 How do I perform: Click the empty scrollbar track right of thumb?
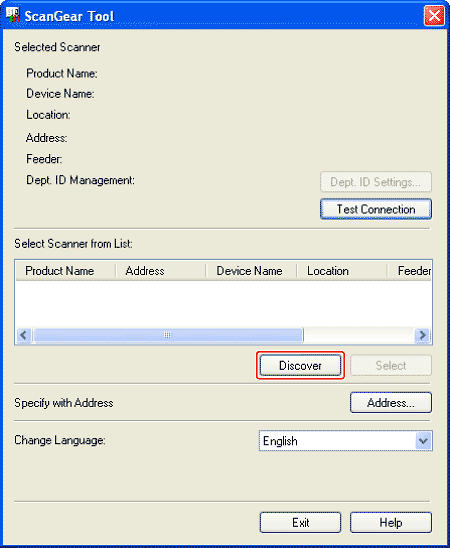click(359, 335)
